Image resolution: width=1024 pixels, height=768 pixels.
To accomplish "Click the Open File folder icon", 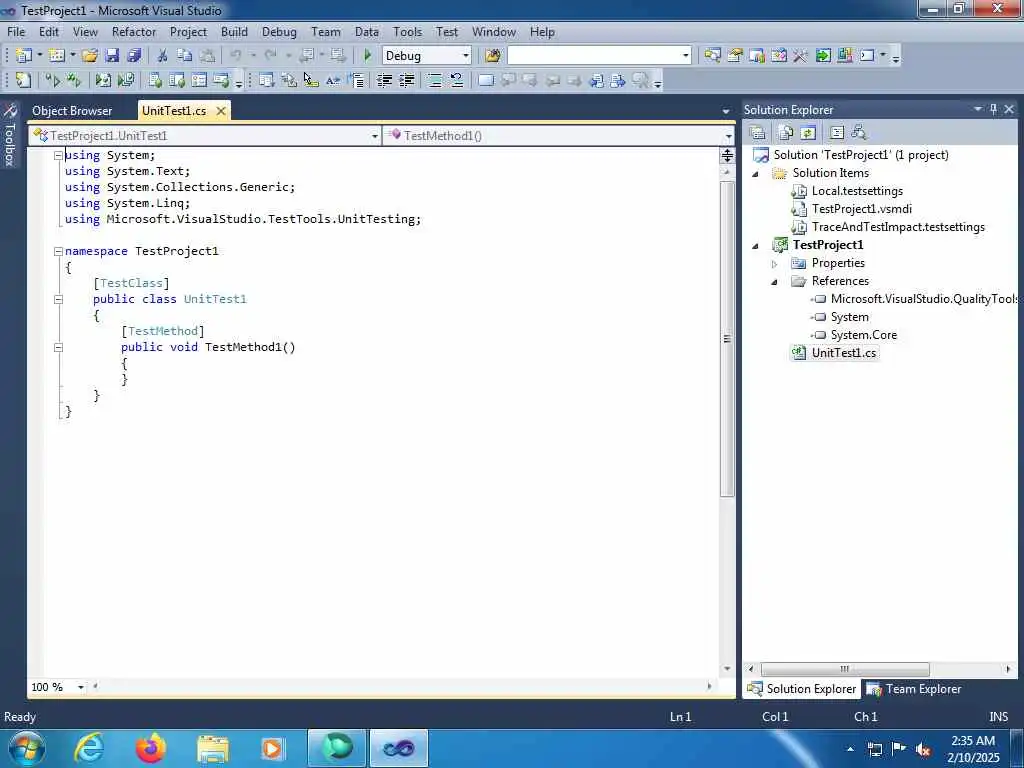I will tap(89, 56).
